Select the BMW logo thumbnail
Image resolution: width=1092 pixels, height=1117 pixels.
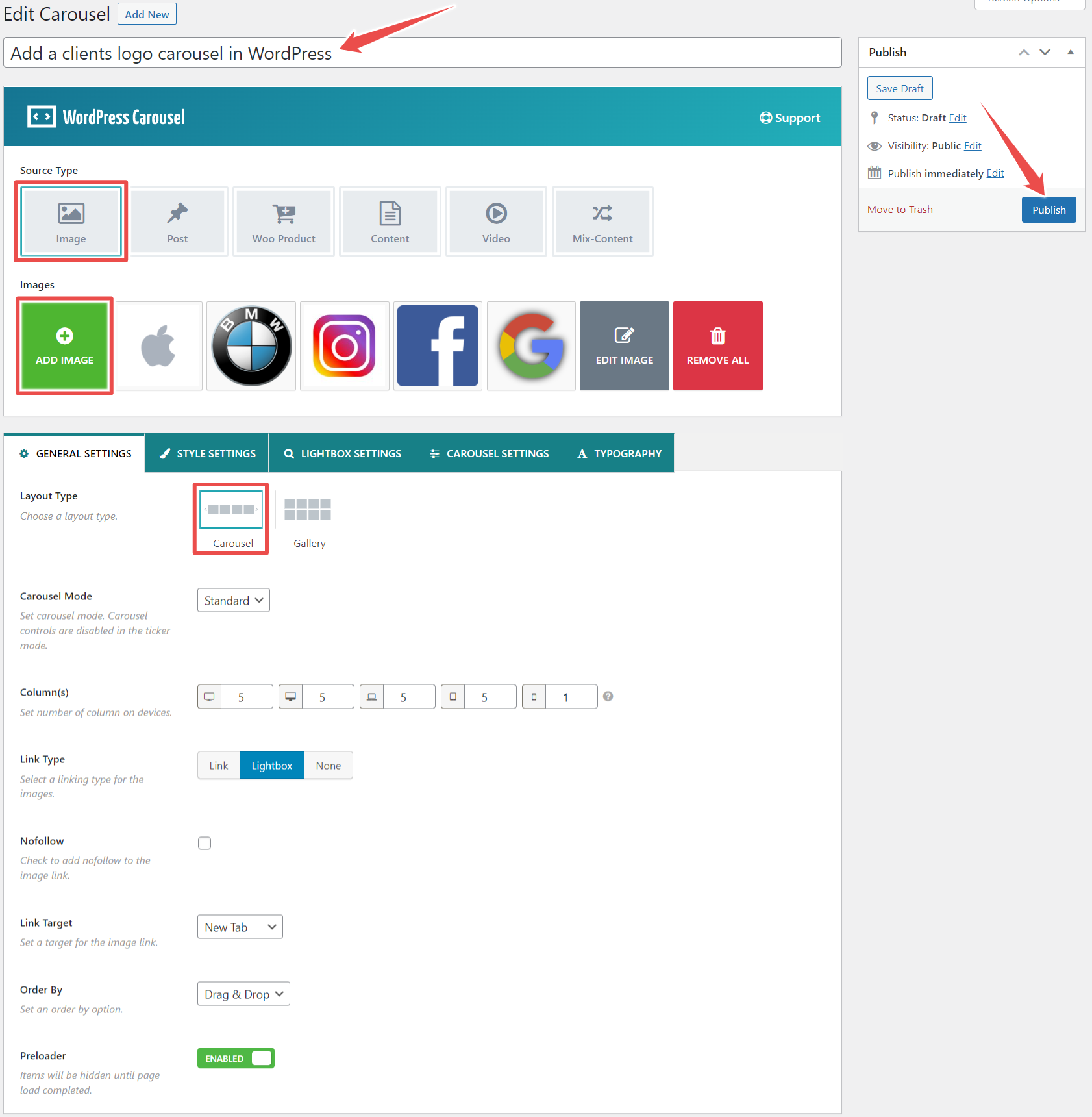(x=251, y=345)
